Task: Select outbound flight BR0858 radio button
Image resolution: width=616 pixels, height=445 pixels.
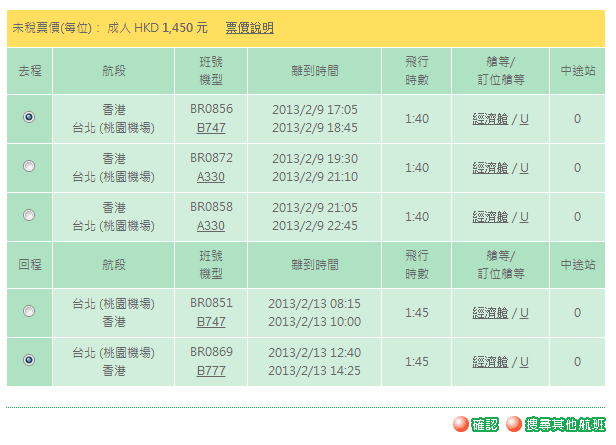Action: point(29,215)
